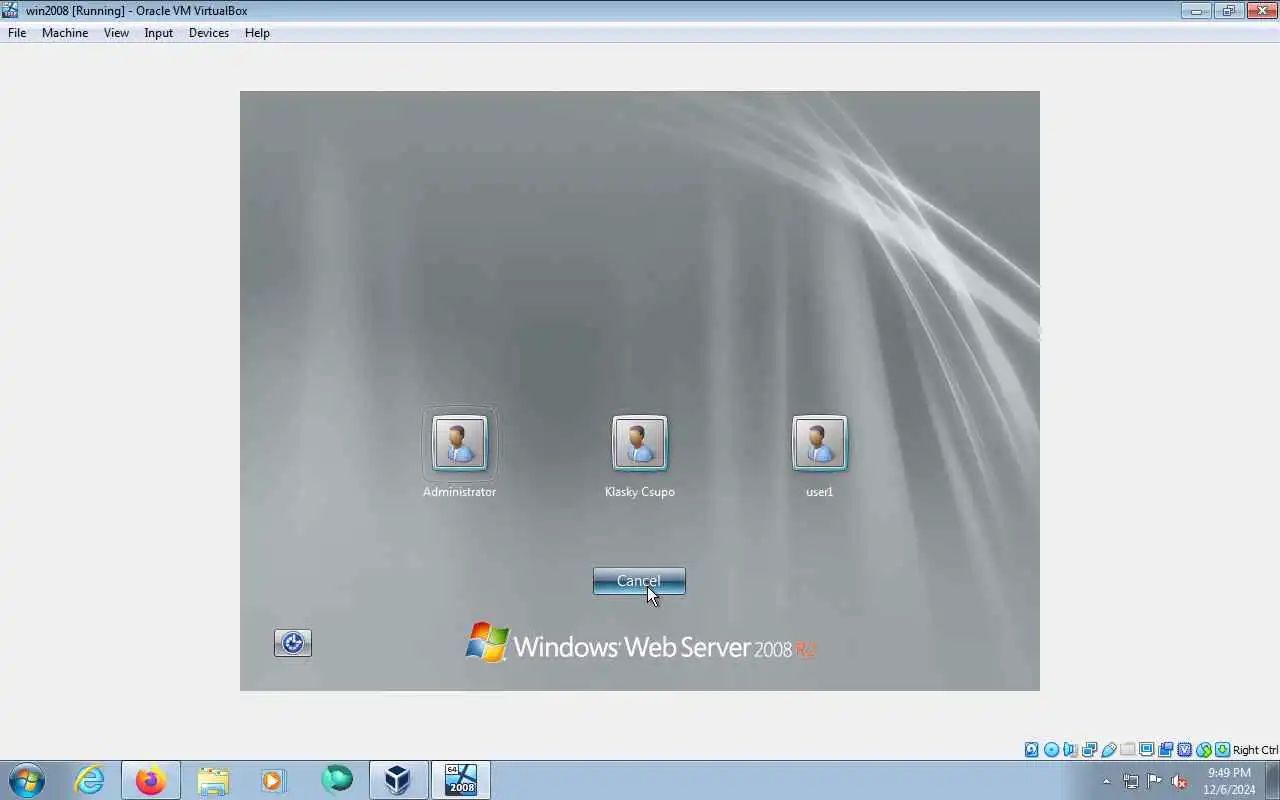Screen dimensions: 1280x800
Task: Click the recording status icon
Action: click(1165, 750)
